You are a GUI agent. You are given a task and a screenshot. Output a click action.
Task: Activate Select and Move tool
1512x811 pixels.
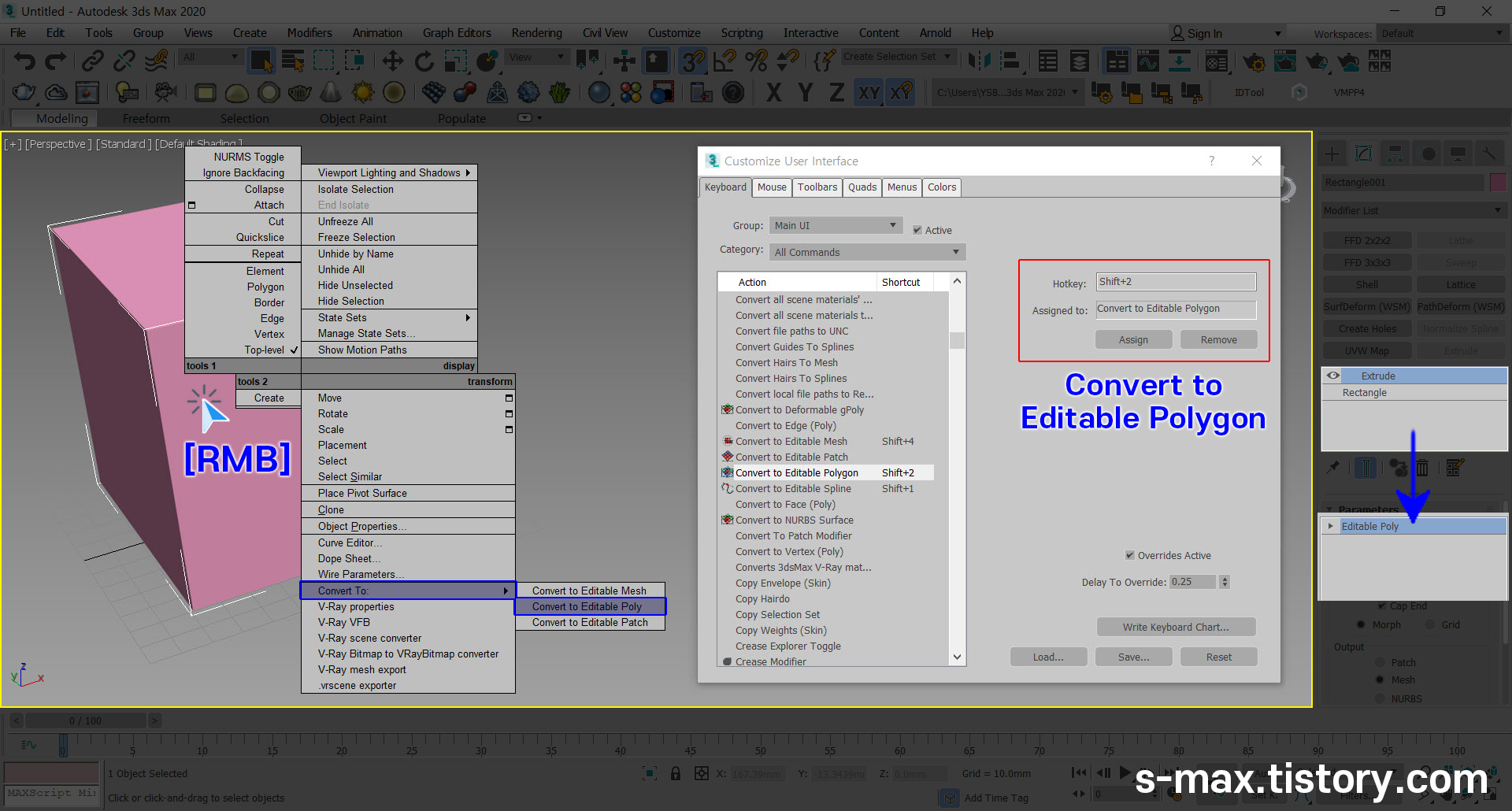[x=392, y=61]
